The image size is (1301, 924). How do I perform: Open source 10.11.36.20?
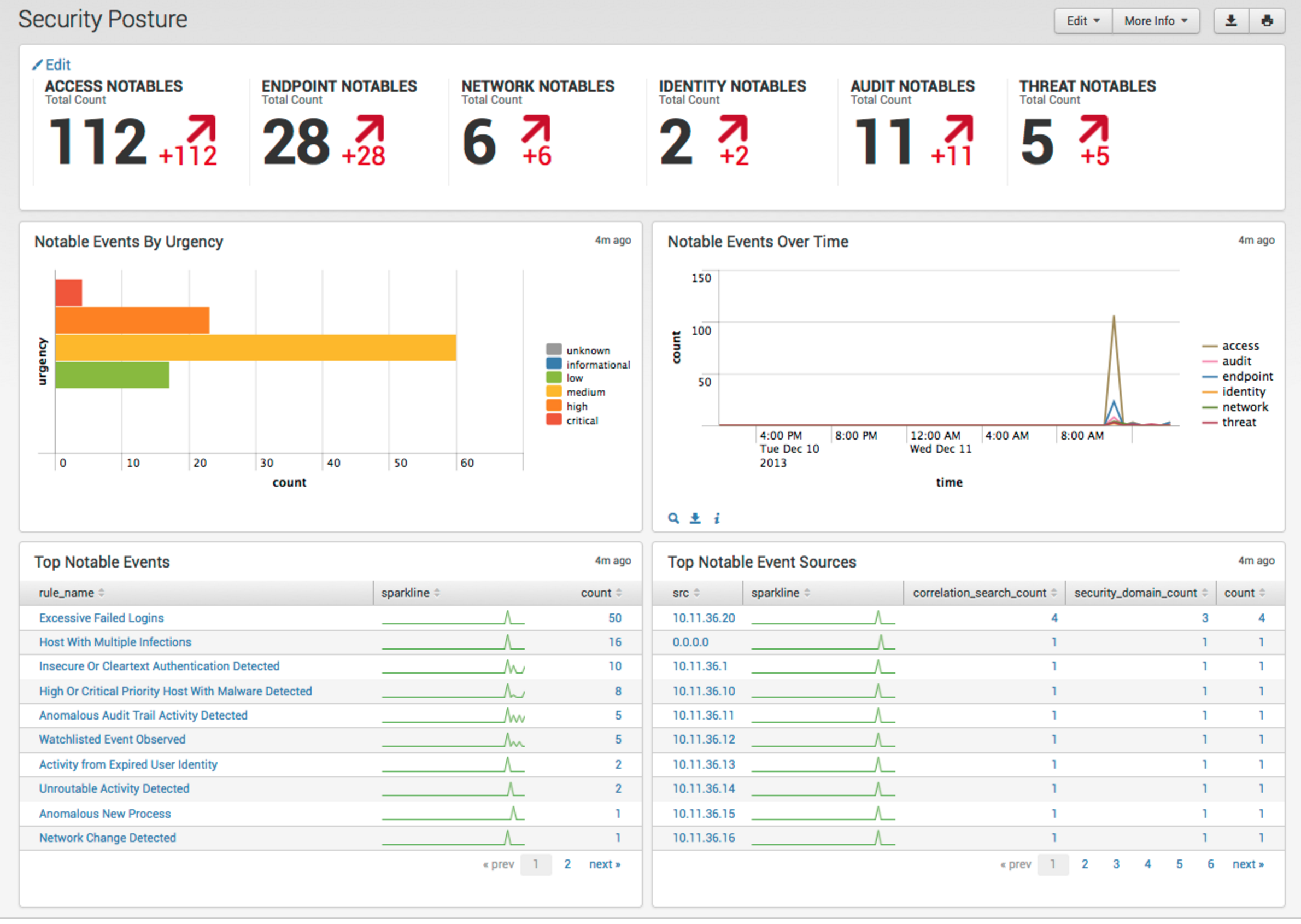704,618
